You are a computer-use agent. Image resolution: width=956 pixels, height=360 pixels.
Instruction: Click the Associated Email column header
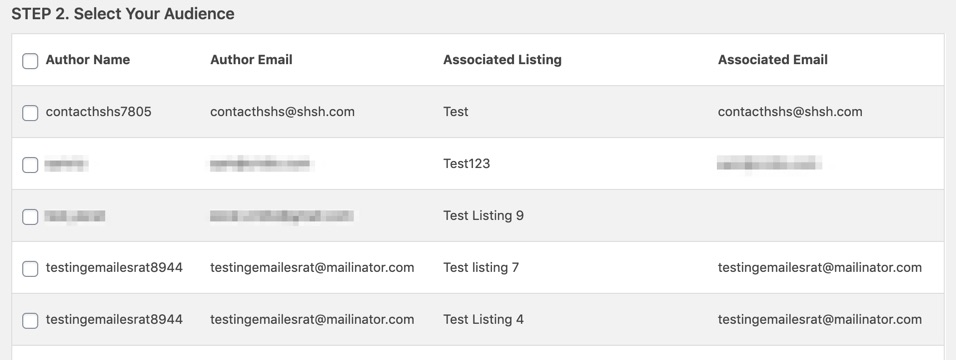point(772,60)
